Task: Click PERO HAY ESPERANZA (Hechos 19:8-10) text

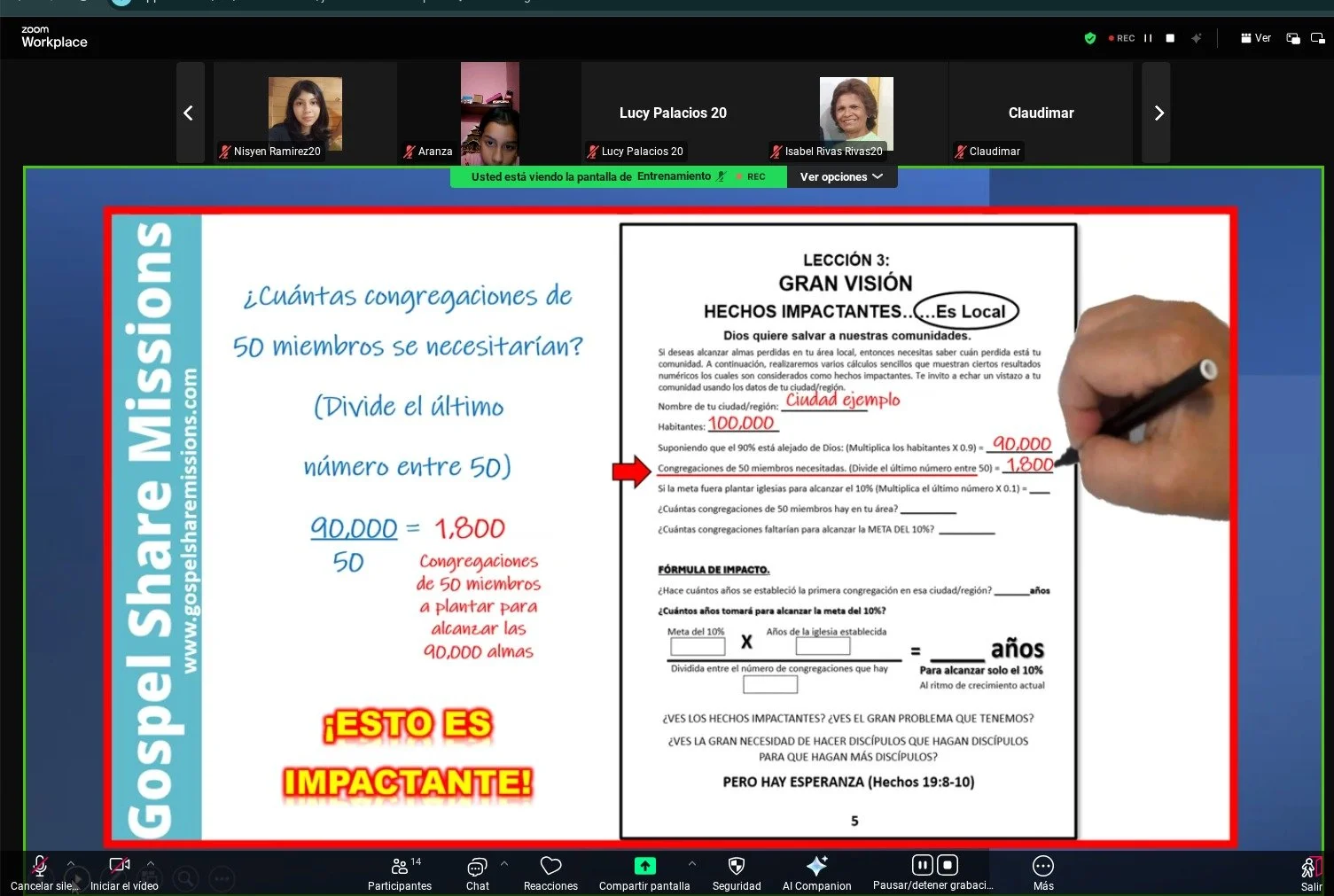Action: (x=848, y=782)
